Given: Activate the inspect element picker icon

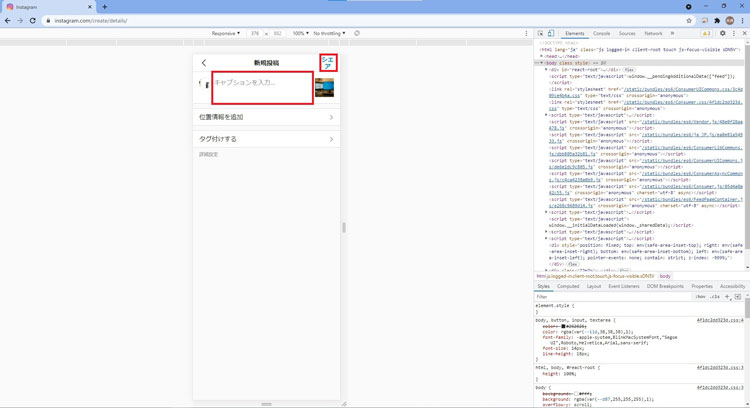Looking at the screenshot, I should 540,33.
